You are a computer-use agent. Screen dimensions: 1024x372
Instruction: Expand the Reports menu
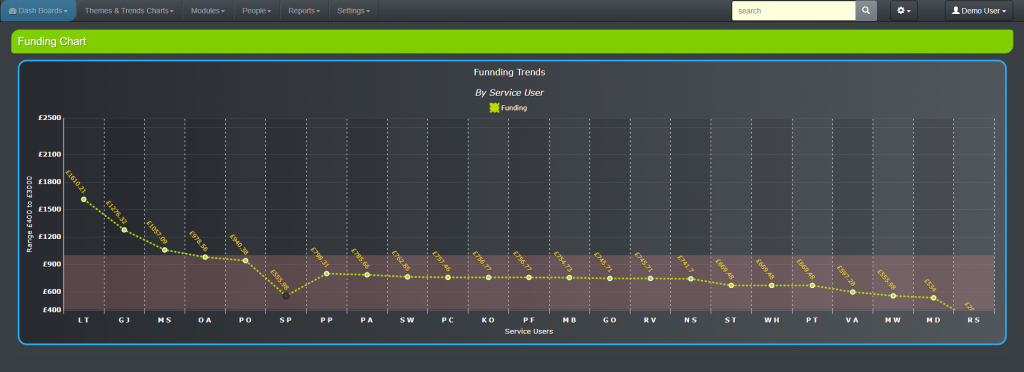click(x=304, y=11)
